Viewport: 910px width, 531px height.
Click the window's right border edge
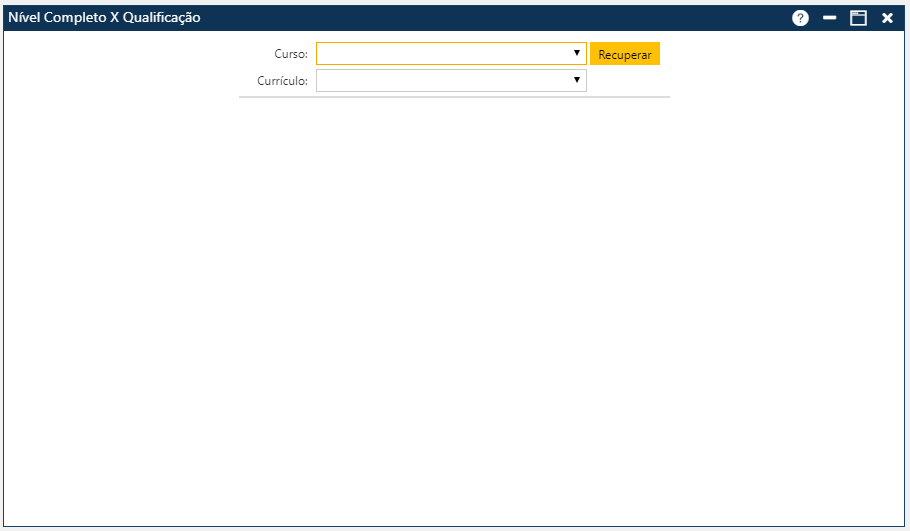(906, 280)
